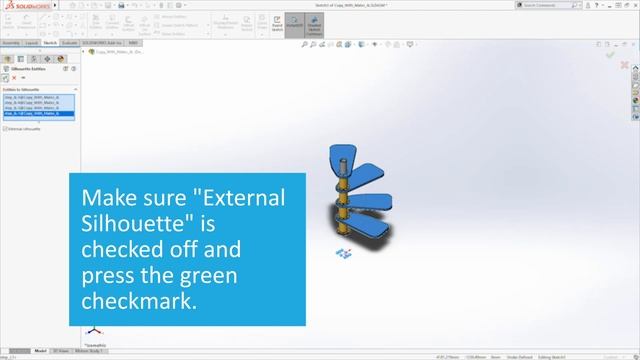Select Offset On Surface tool

click(144, 26)
